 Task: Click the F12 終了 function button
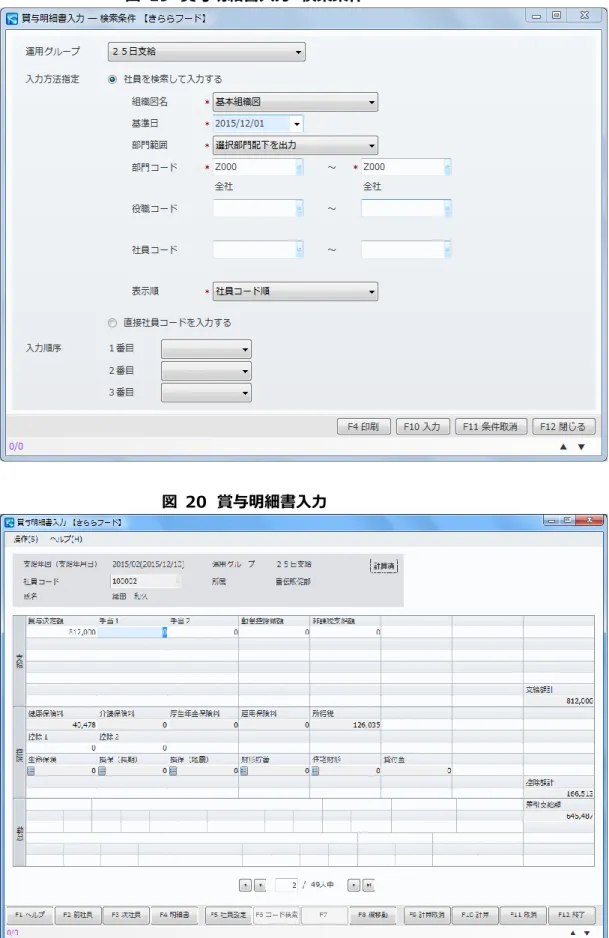pyautogui.click(x=572, y=915)
